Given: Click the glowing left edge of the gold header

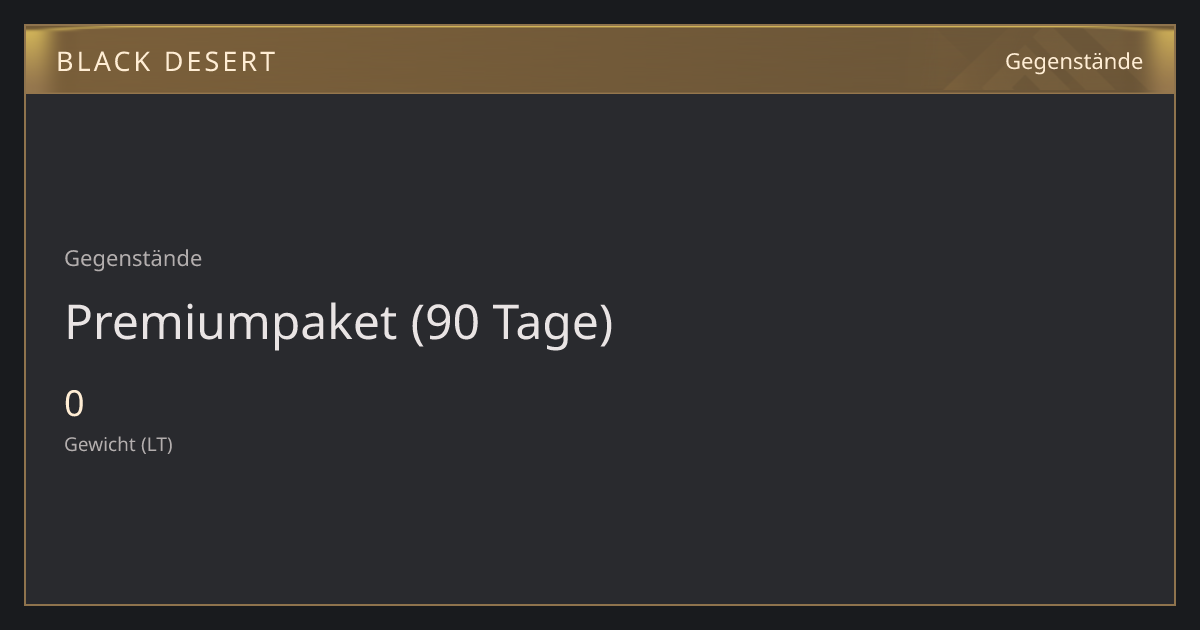Looking at the screenshot, I should point(35,60).
